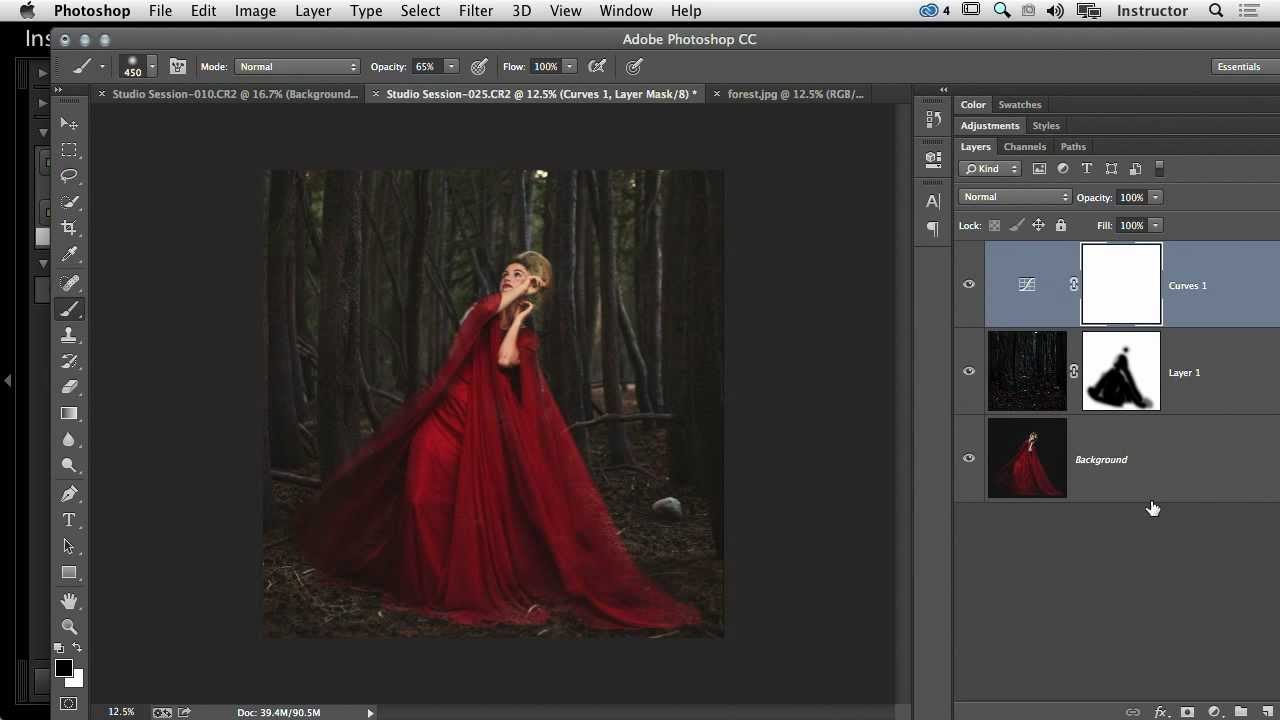The width and height of the screenshot is (1280, 720).
Task: Open the Character panel icon
Action: (933, 201)
